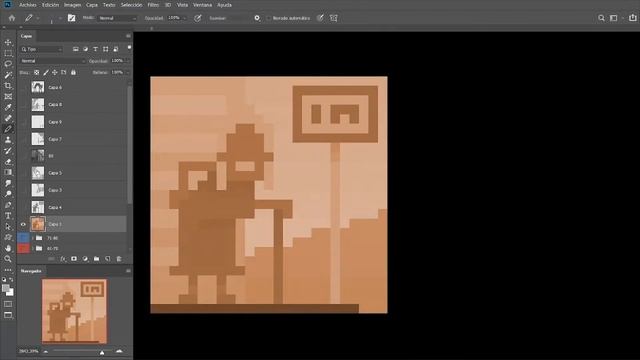640x360 pixels.
Task: Open Photoshop search icon at top right
Action: [601, 18]
